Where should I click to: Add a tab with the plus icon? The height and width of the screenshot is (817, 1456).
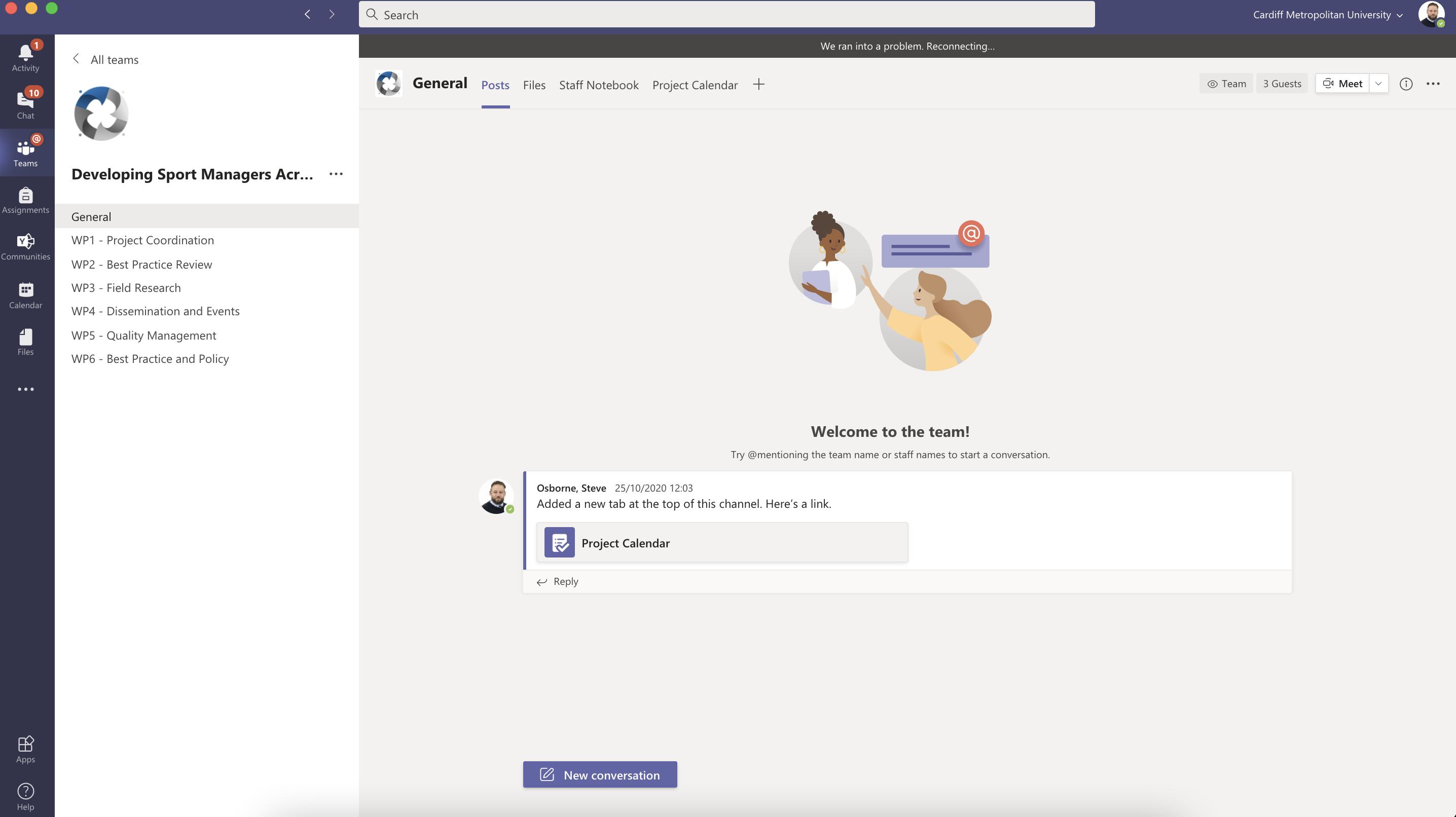point(758,84)
